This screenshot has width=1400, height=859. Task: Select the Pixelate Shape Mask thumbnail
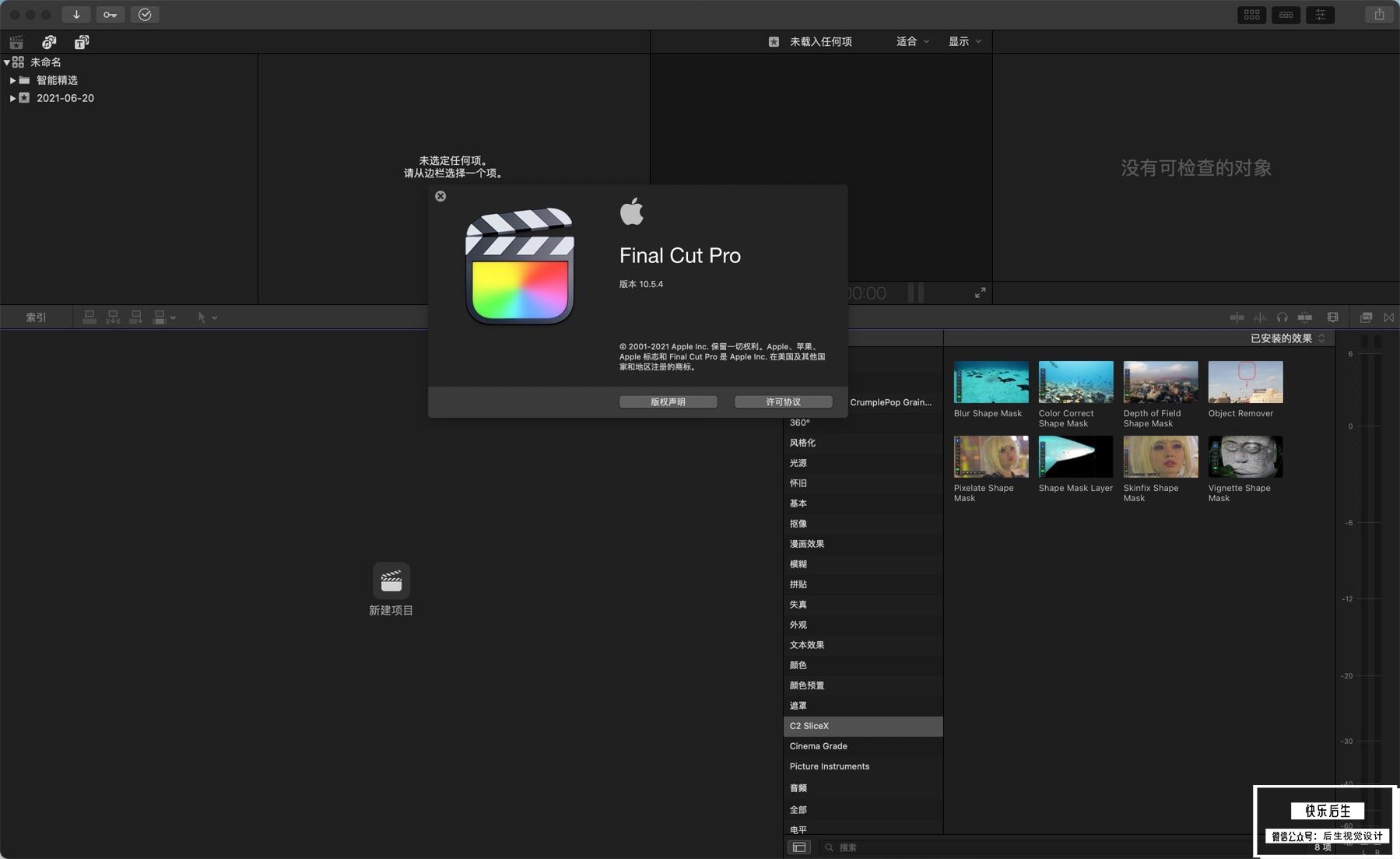pyautogui.click(x=991, y=457)
